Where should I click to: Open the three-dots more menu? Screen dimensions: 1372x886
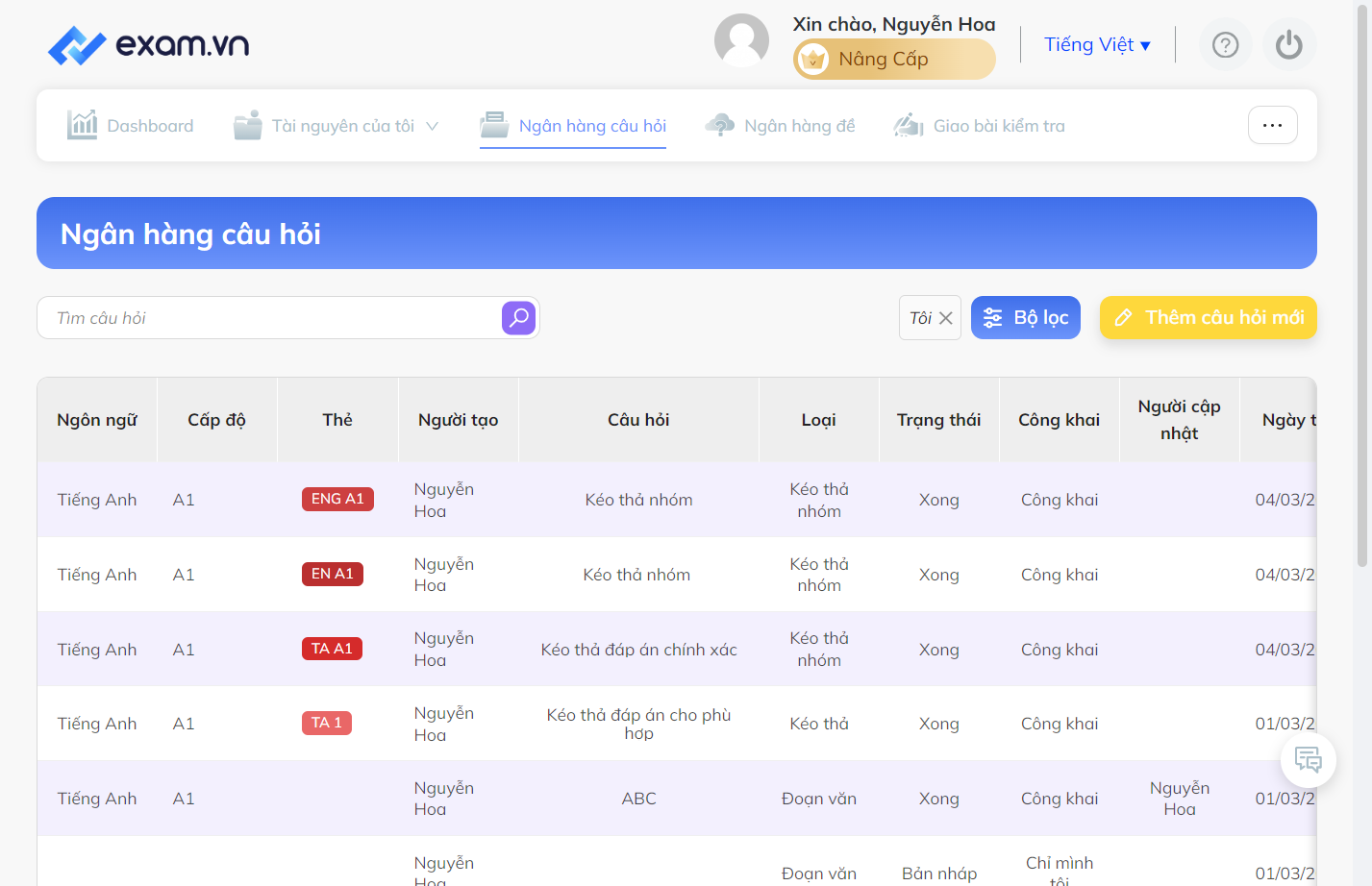[x=1272, y=125]
